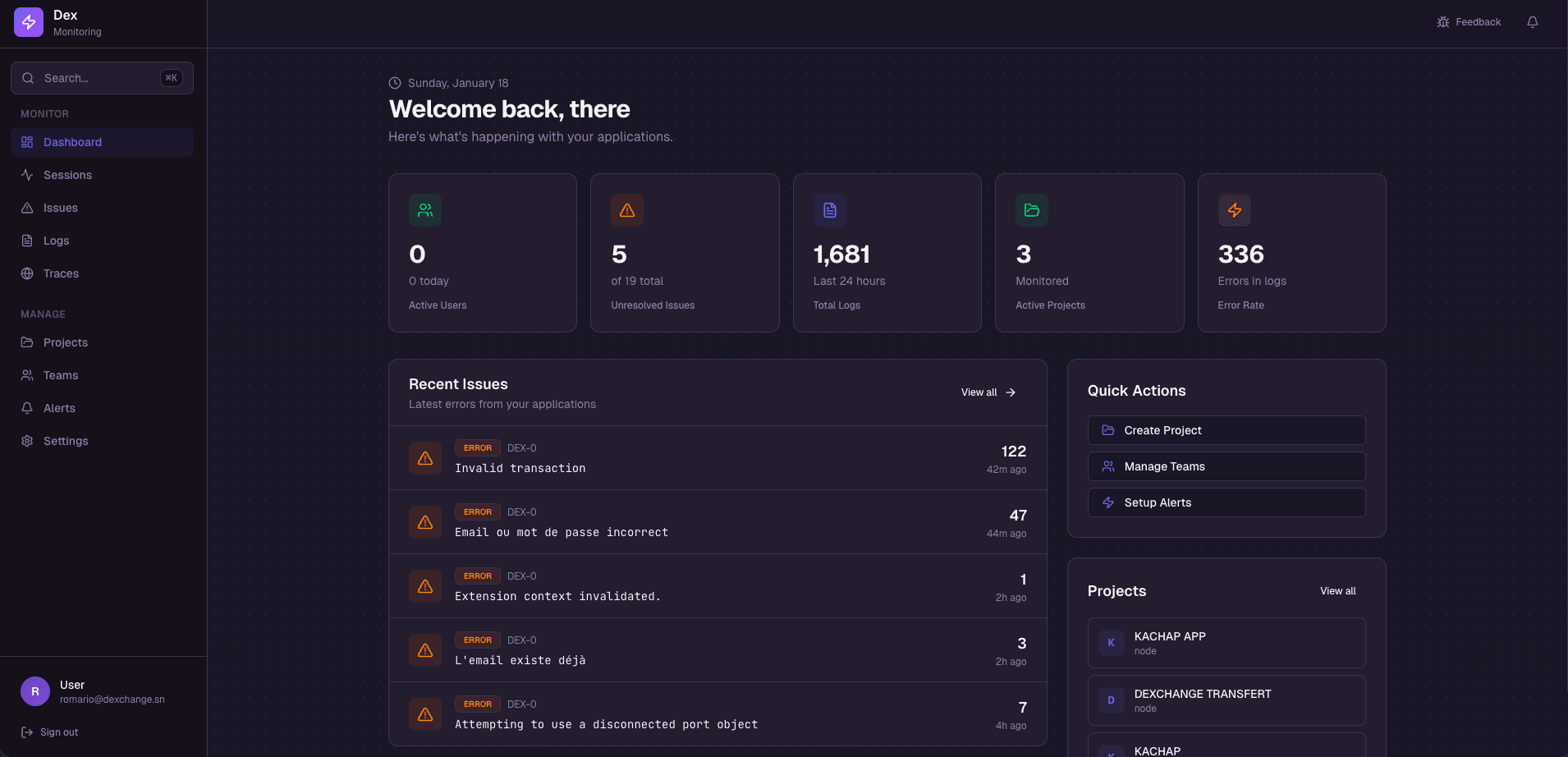Click the Search field in the sidebar
Viewport: 1568px width, 757px height.
pos(102,77)
